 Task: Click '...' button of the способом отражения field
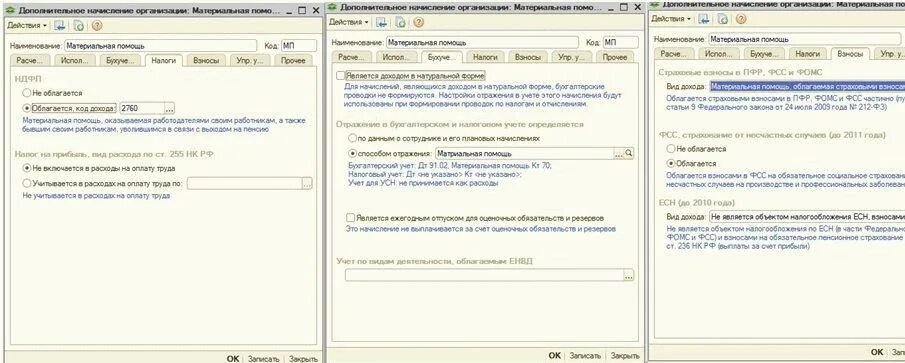(619, 154)
